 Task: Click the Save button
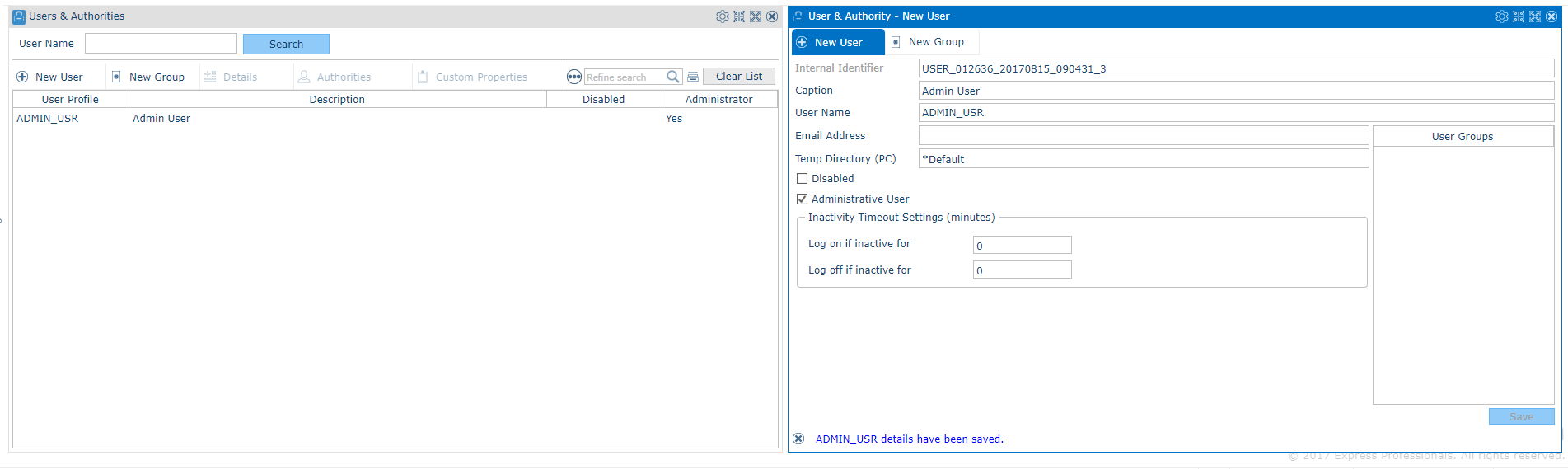[x=1521, y=417]
